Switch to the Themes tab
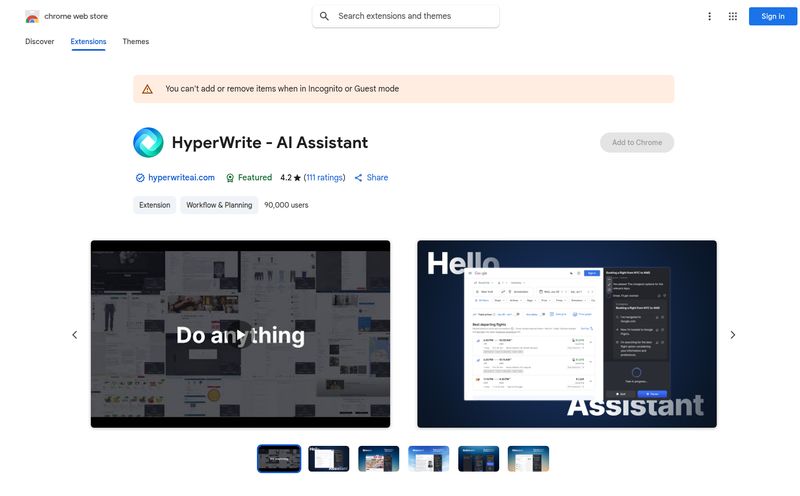800x496 pixels. click(x=136, y=41)
